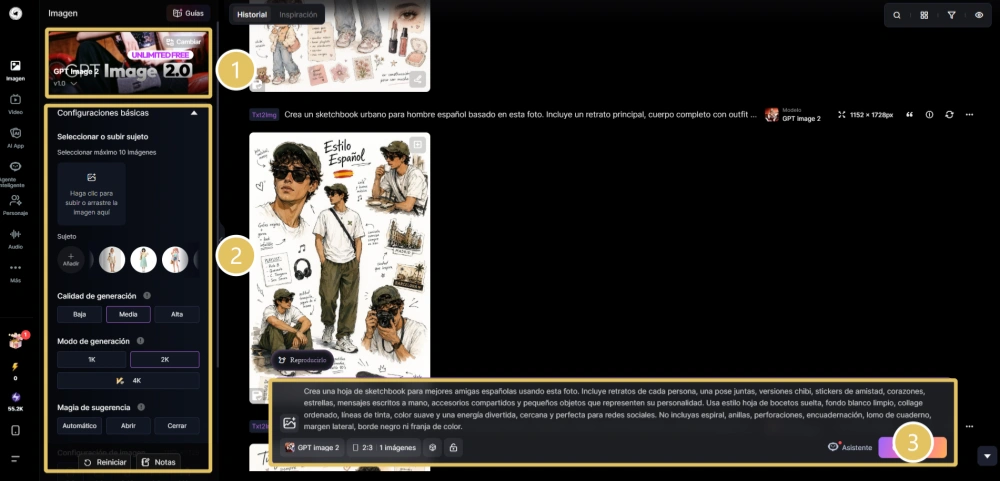
Task: Click the Txt2Img tag on the prompt row
Action: pos(263,115)
